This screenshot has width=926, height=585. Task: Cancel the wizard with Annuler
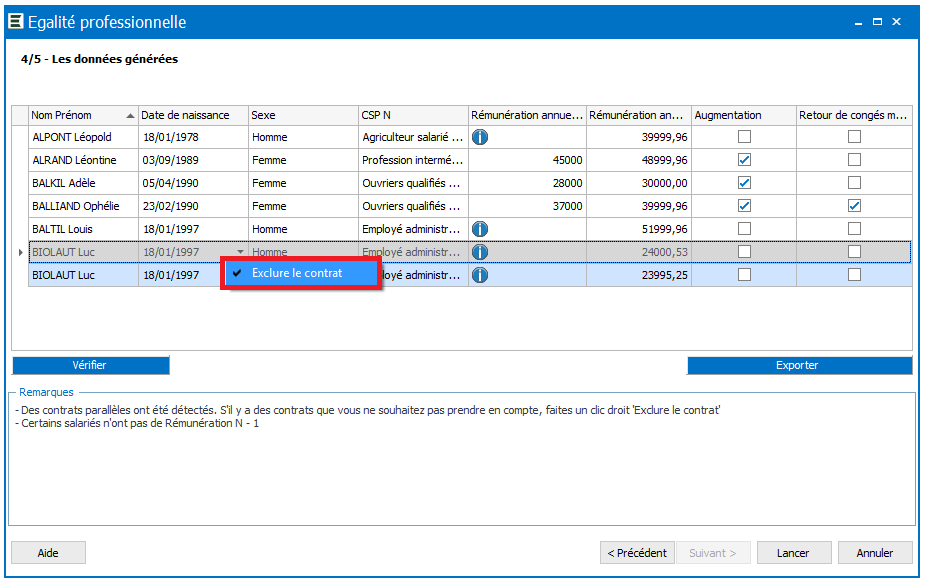pyautogui.click(x=875, y=553)
